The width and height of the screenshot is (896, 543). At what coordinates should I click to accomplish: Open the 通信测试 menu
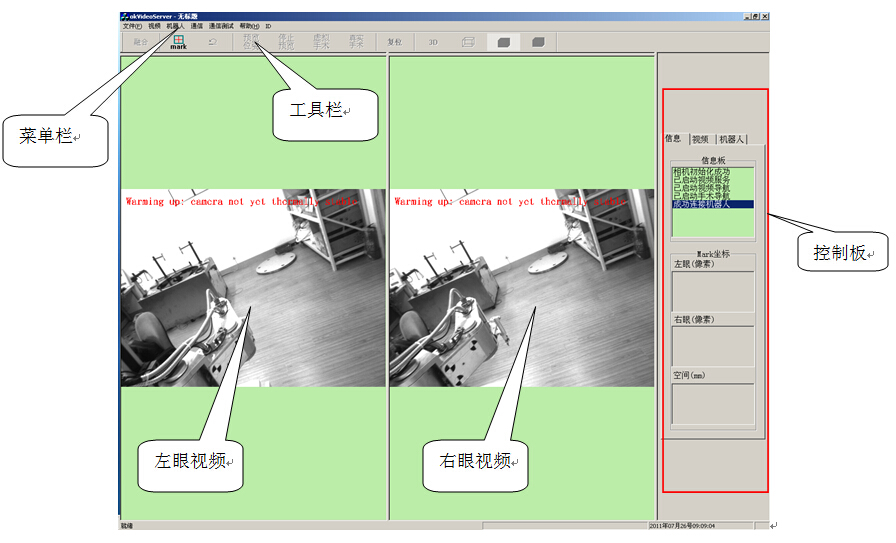[221, 26]
